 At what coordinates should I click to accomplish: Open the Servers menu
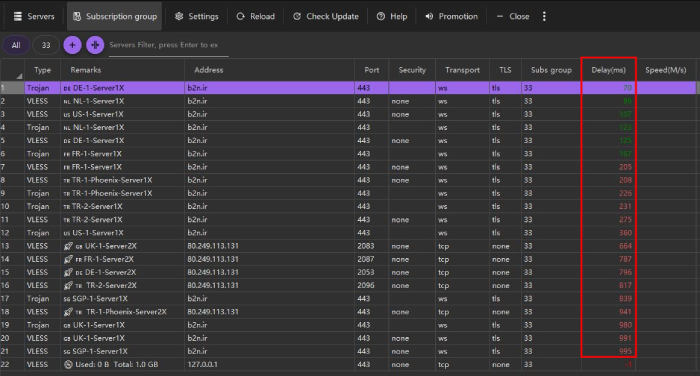coord(34,17)
